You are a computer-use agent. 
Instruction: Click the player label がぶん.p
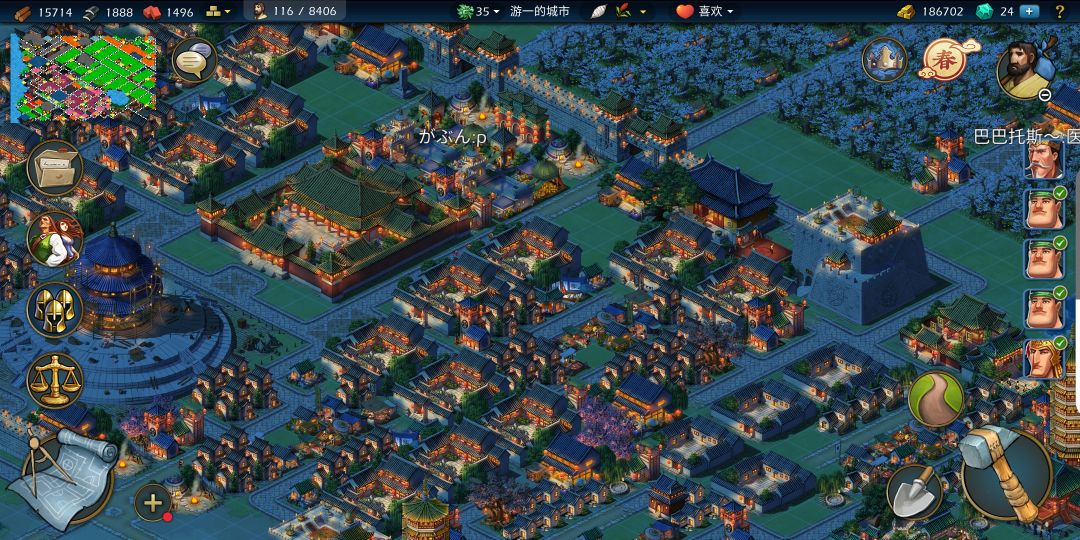(x=453, y=137)
